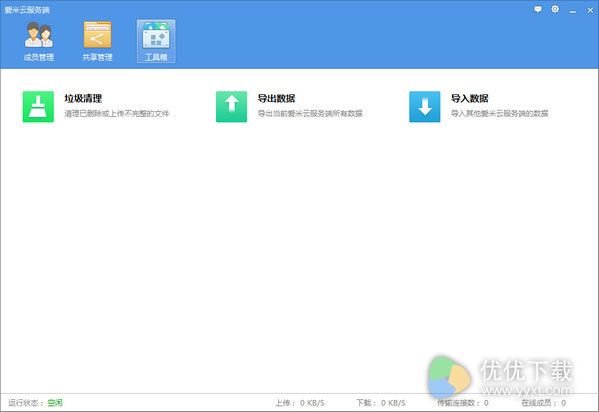Click the 导入其他爱米云服务端的数据 description
Image resolution: width=599 pixels, height=412 pixels.
(x=499, y=114)
